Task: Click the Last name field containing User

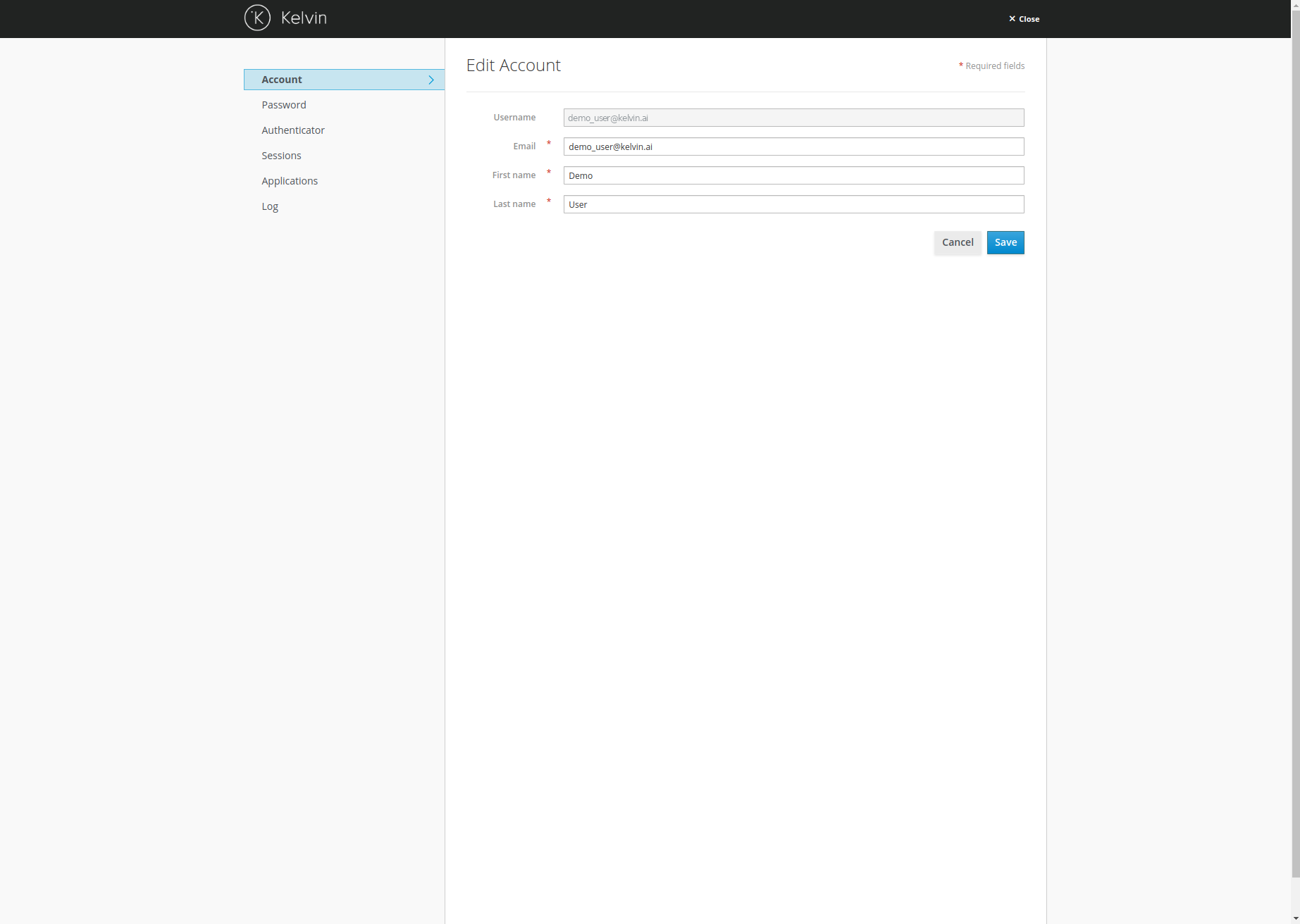Action: tap(793, 204)
